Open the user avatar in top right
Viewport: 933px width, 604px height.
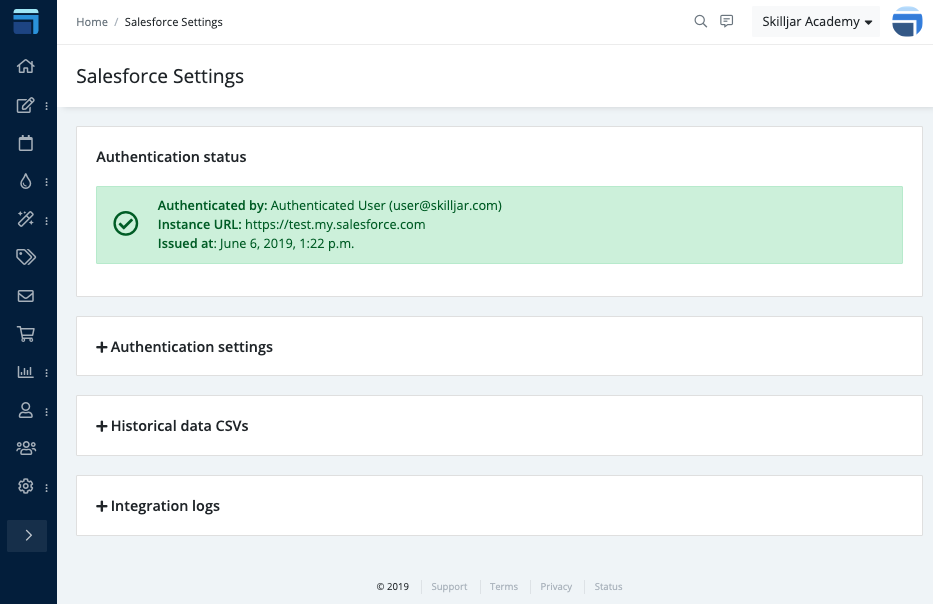coord(907,22)
